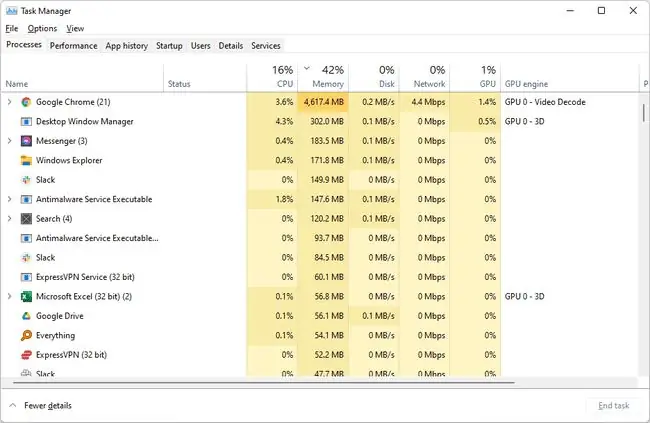Viewport: 650px width, 423px height.
Task: Click the ExpressVPN Service (32 bit) icon
Action: [26, 277]
